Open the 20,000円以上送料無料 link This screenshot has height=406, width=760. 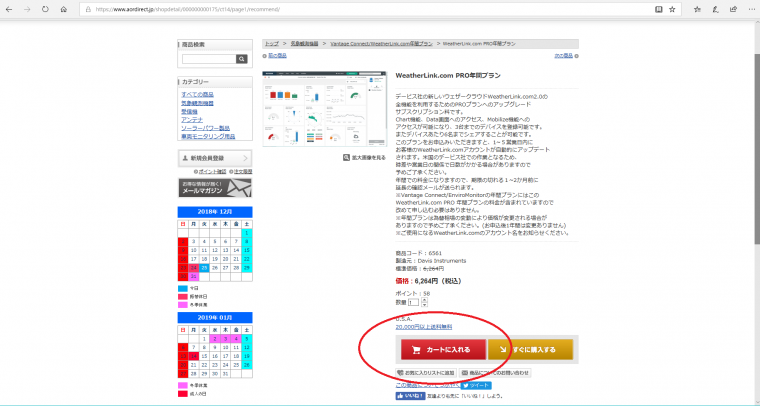coord(424,327)
